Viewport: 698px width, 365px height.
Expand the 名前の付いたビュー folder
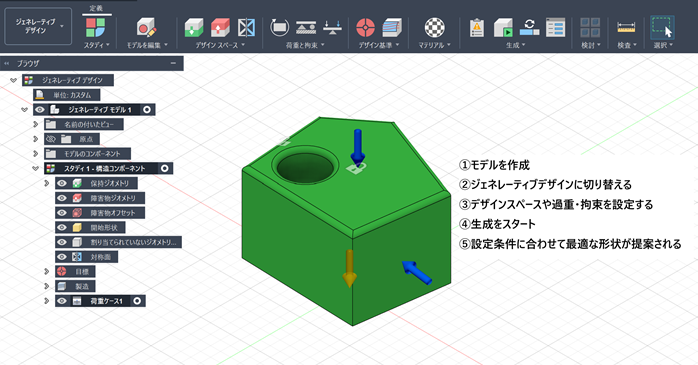pyautogui.click(x=36, y=124)
